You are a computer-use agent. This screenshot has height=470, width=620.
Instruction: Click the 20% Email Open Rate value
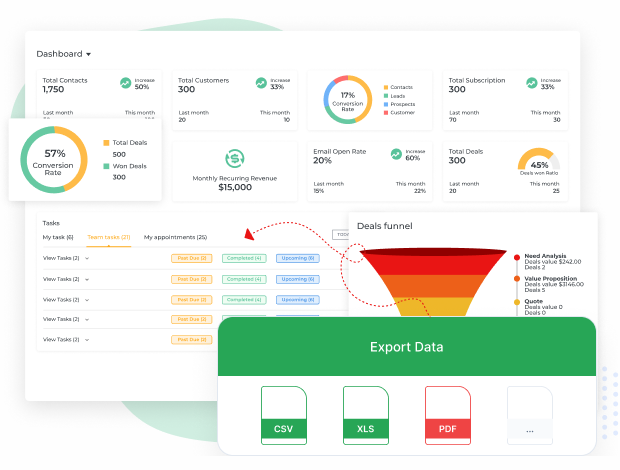pos(322,160)
